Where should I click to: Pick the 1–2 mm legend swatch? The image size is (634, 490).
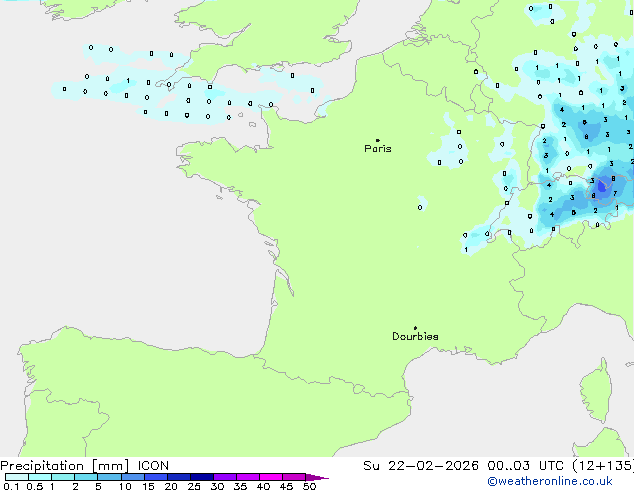point(63,477)
